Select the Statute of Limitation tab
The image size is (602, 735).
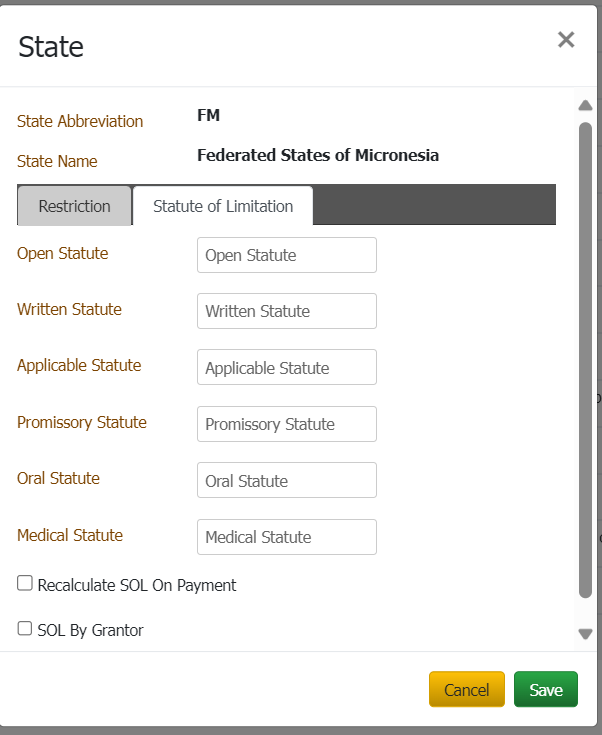click(223, 206)
